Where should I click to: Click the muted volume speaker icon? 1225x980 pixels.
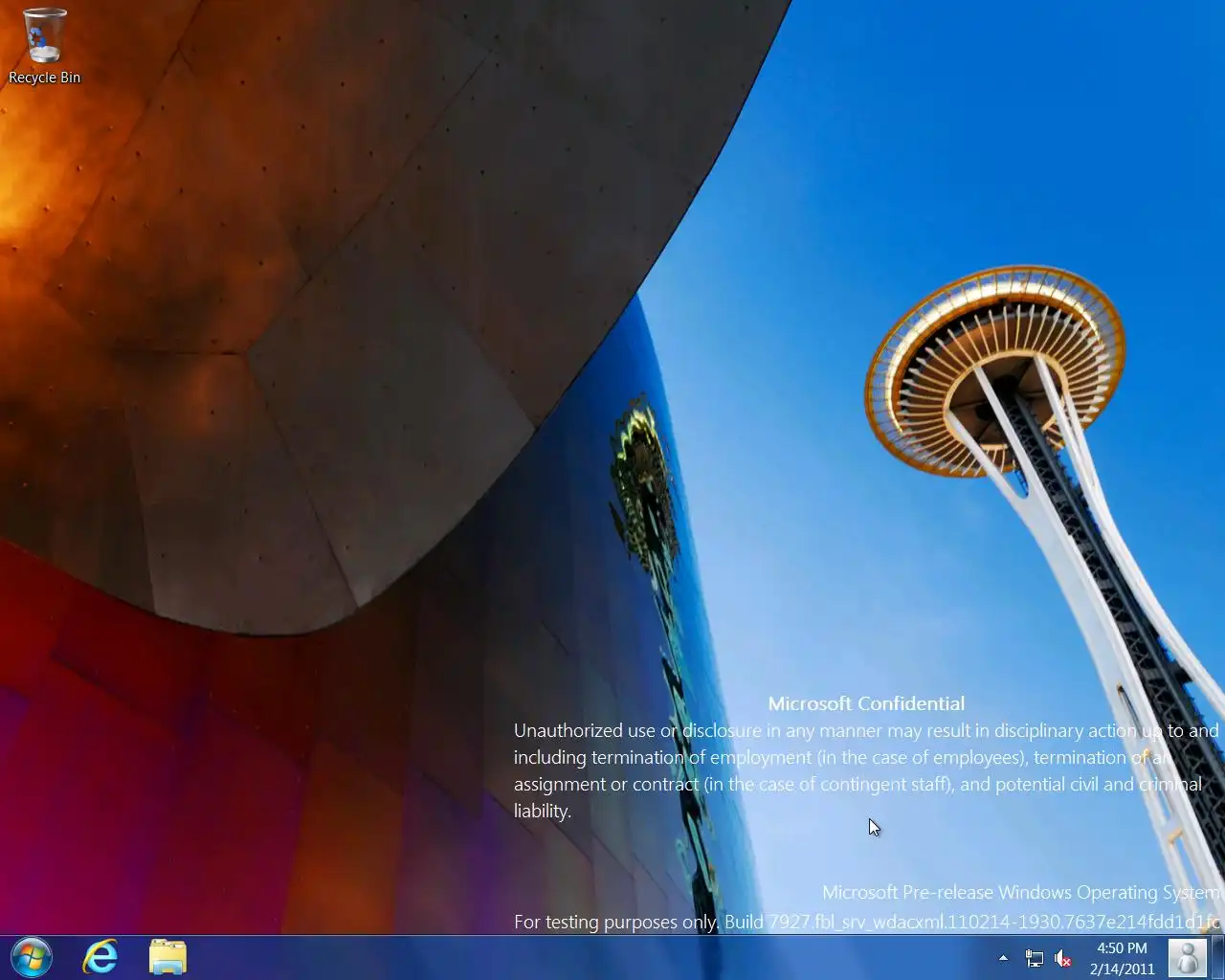click(x=1062, y=958)
